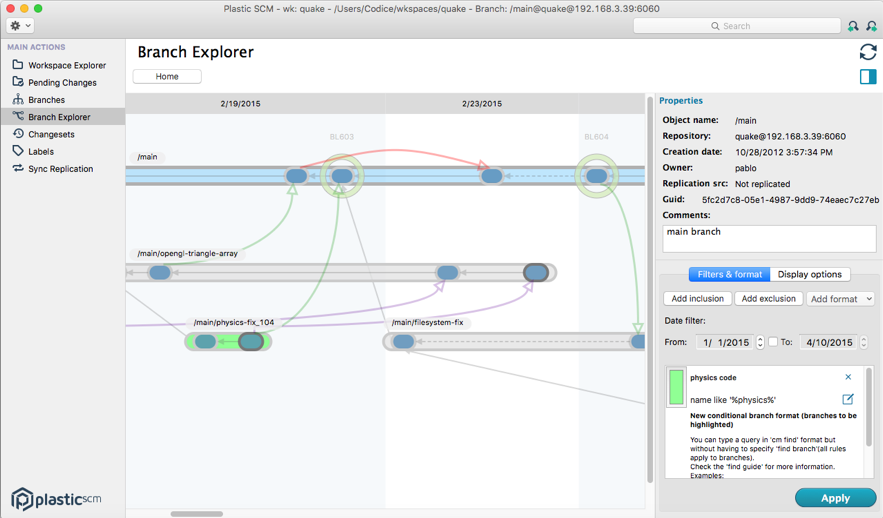The height and width of the screenshot is (518, 883).
Task: Click the Branches tree icon
Action: pos(18,99)
